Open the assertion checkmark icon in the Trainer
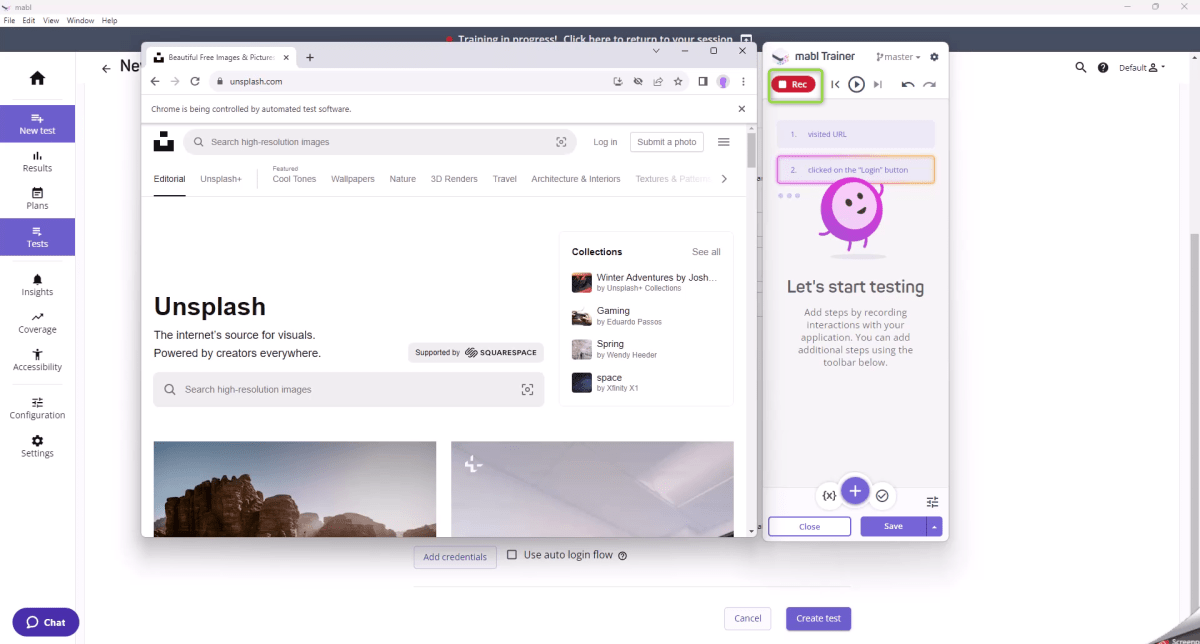The width and height of the screenshot is (1200, 644). 881,495
